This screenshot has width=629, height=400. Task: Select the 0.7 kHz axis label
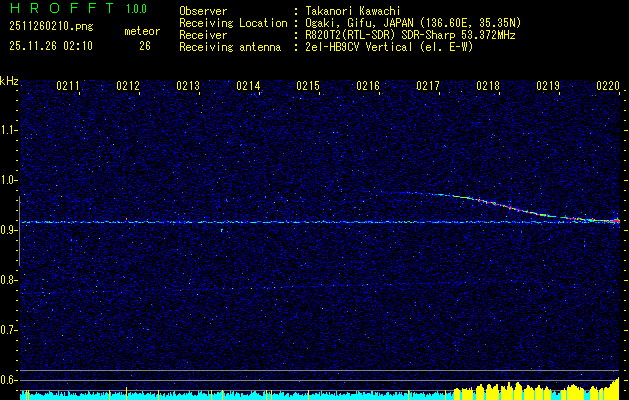point(9,329)
